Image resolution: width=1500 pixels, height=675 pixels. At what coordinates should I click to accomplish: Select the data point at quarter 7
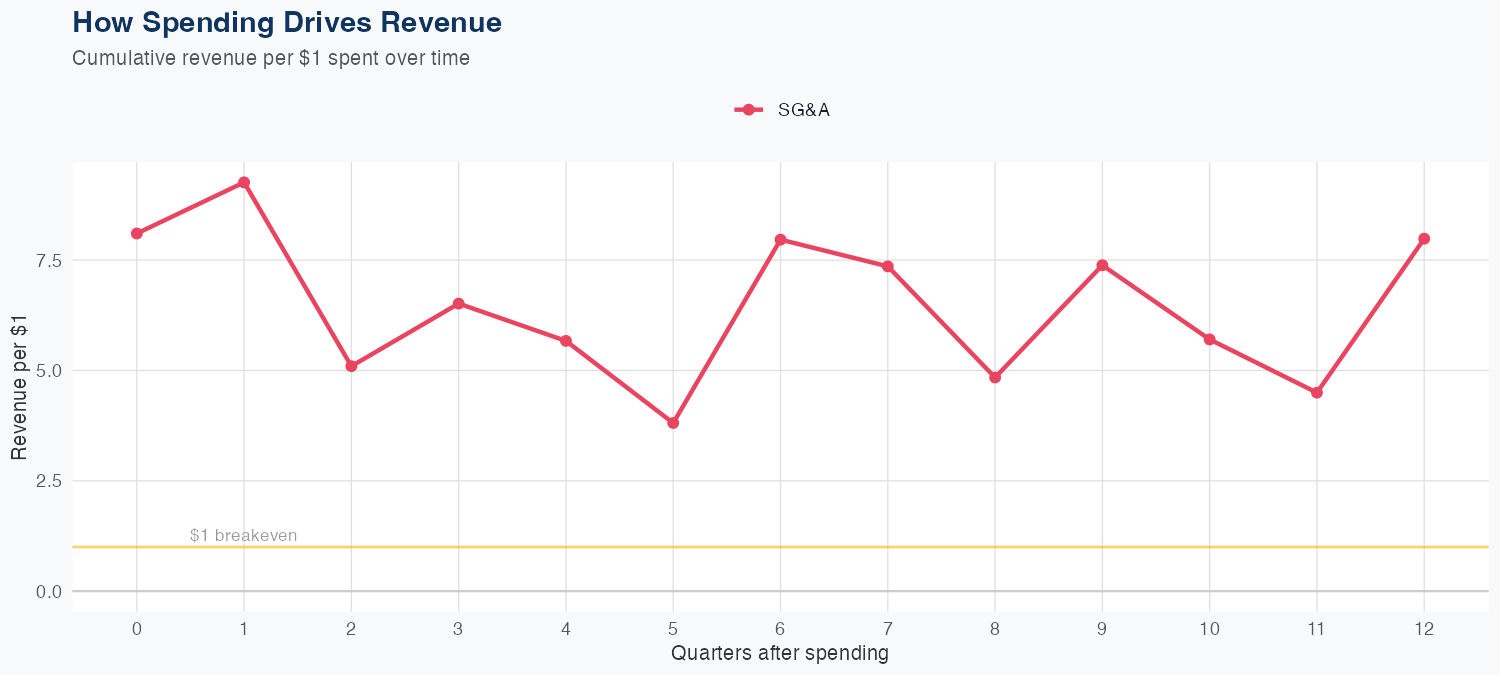pos(887,266)
